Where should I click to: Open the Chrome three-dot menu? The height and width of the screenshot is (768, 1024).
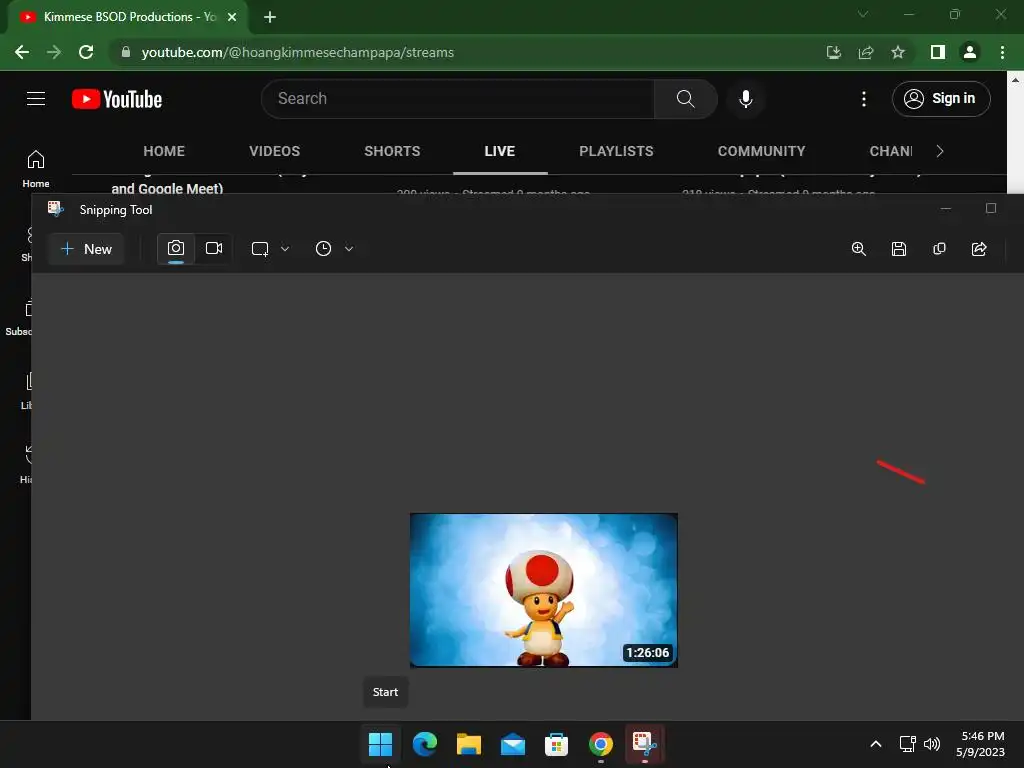pyautogui.click(x=1002, y=52)
